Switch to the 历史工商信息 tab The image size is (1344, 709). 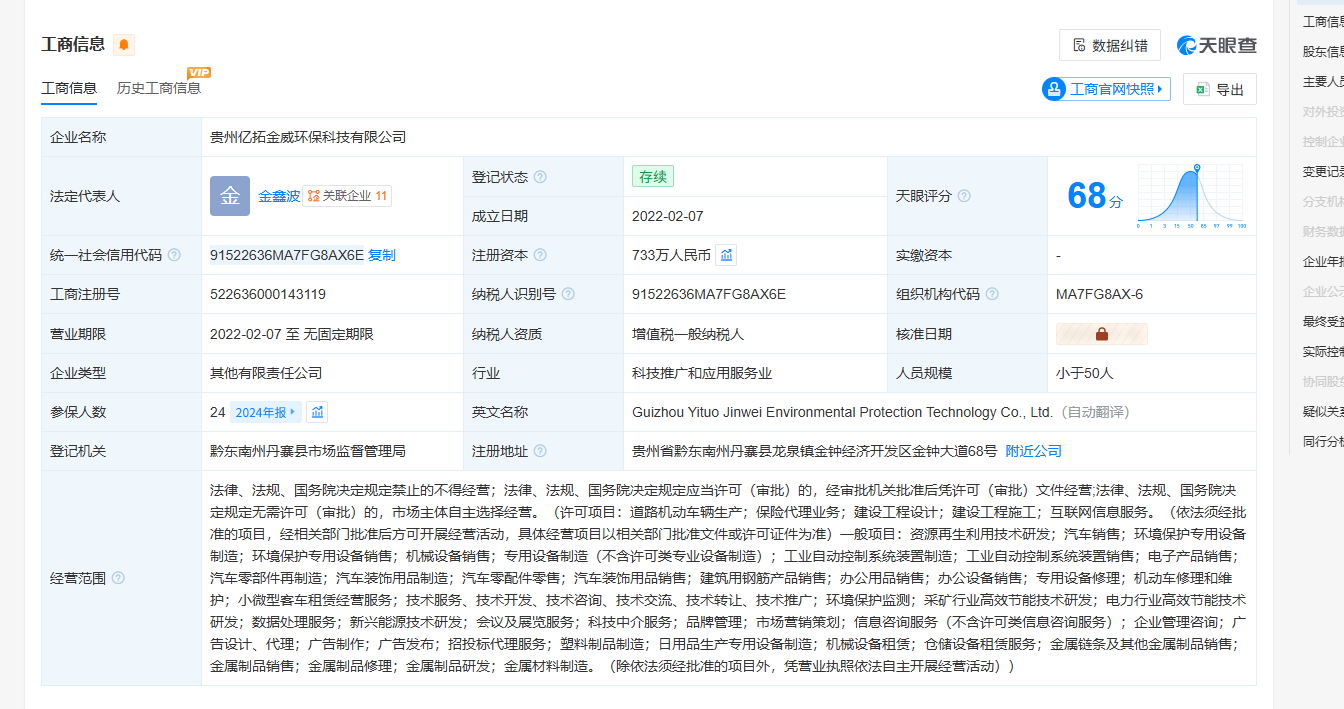[158, 88]
